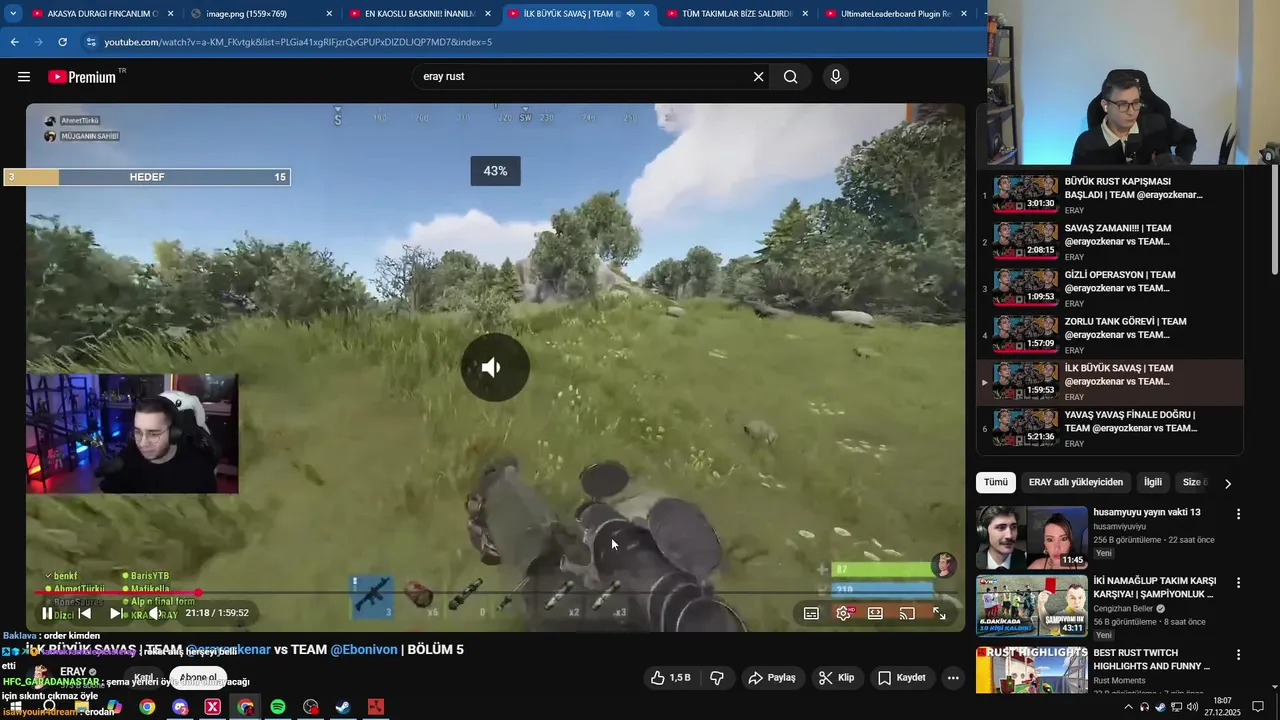
Task: Run search with magnifier button
Action: click(x=790, y=77)
